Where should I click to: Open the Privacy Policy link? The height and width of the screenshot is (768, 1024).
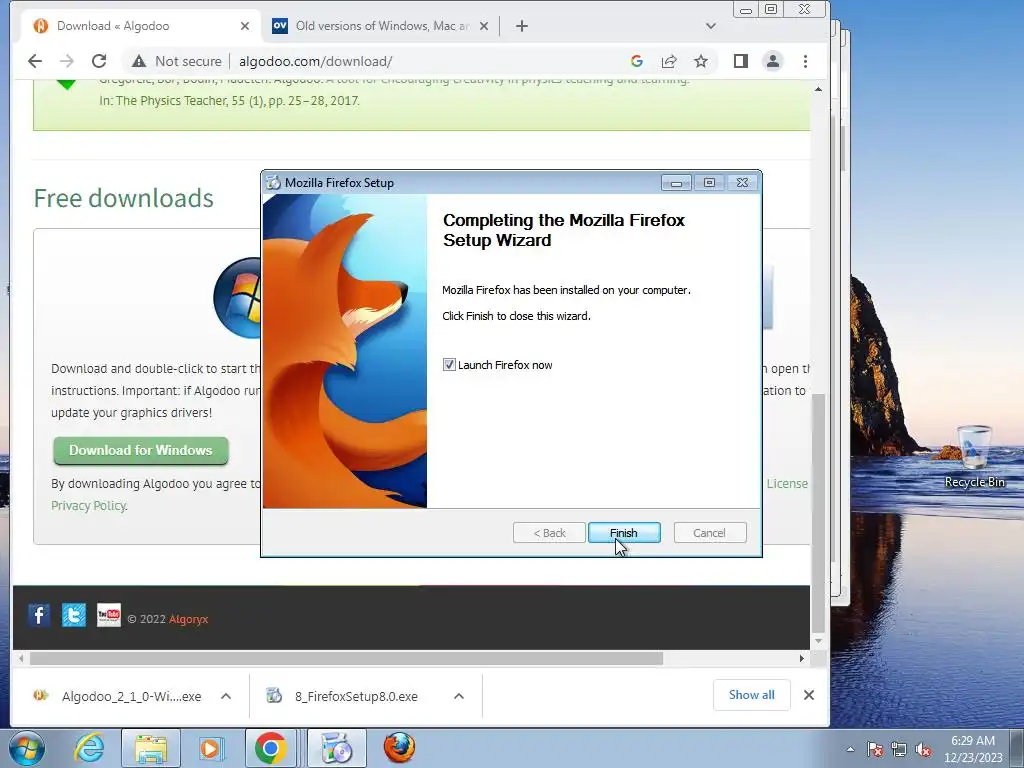click(x=89, y=505)
